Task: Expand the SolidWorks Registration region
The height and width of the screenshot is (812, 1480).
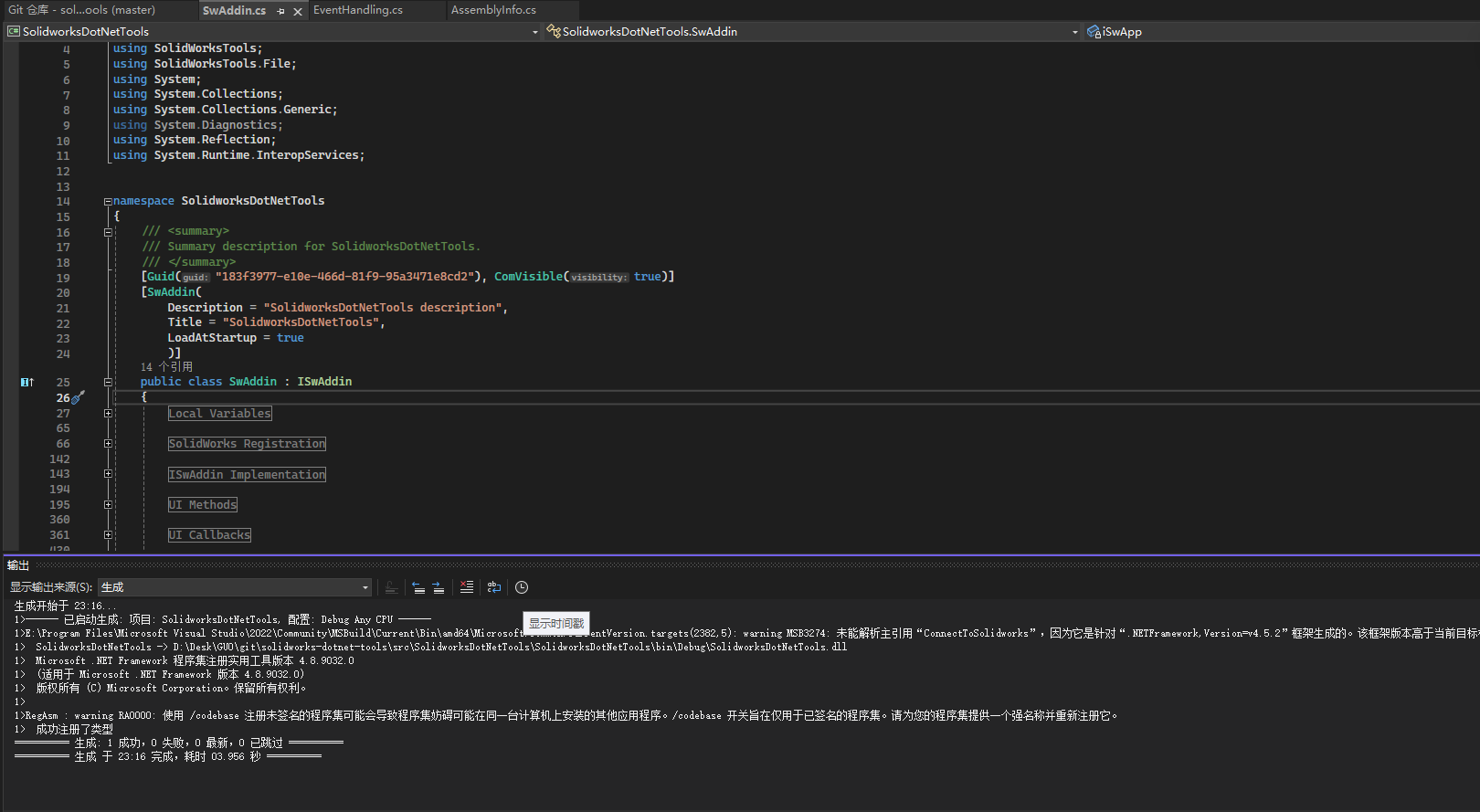Action: coord(108,444)
